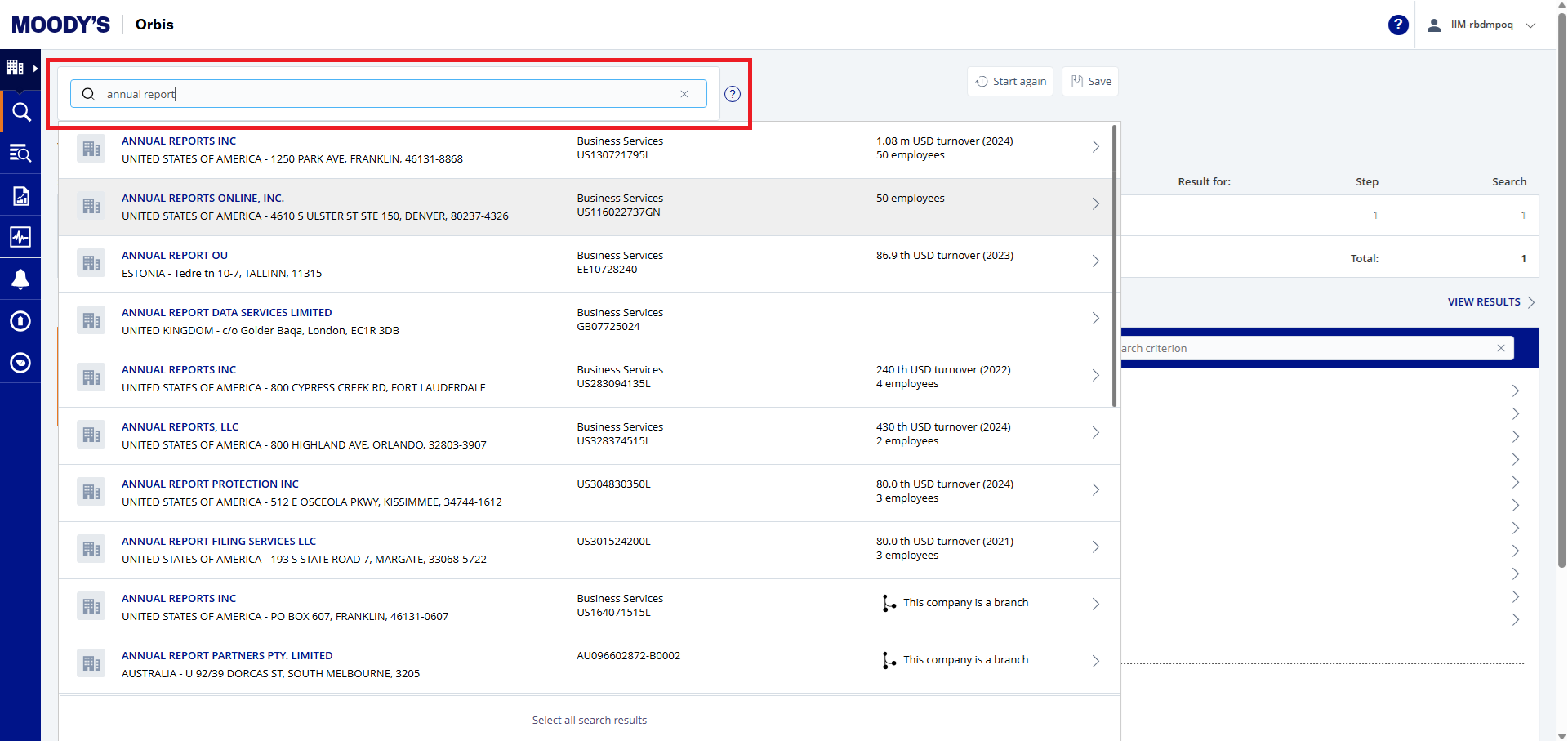Open the report chart icon in sidebar

pos(20,196)
